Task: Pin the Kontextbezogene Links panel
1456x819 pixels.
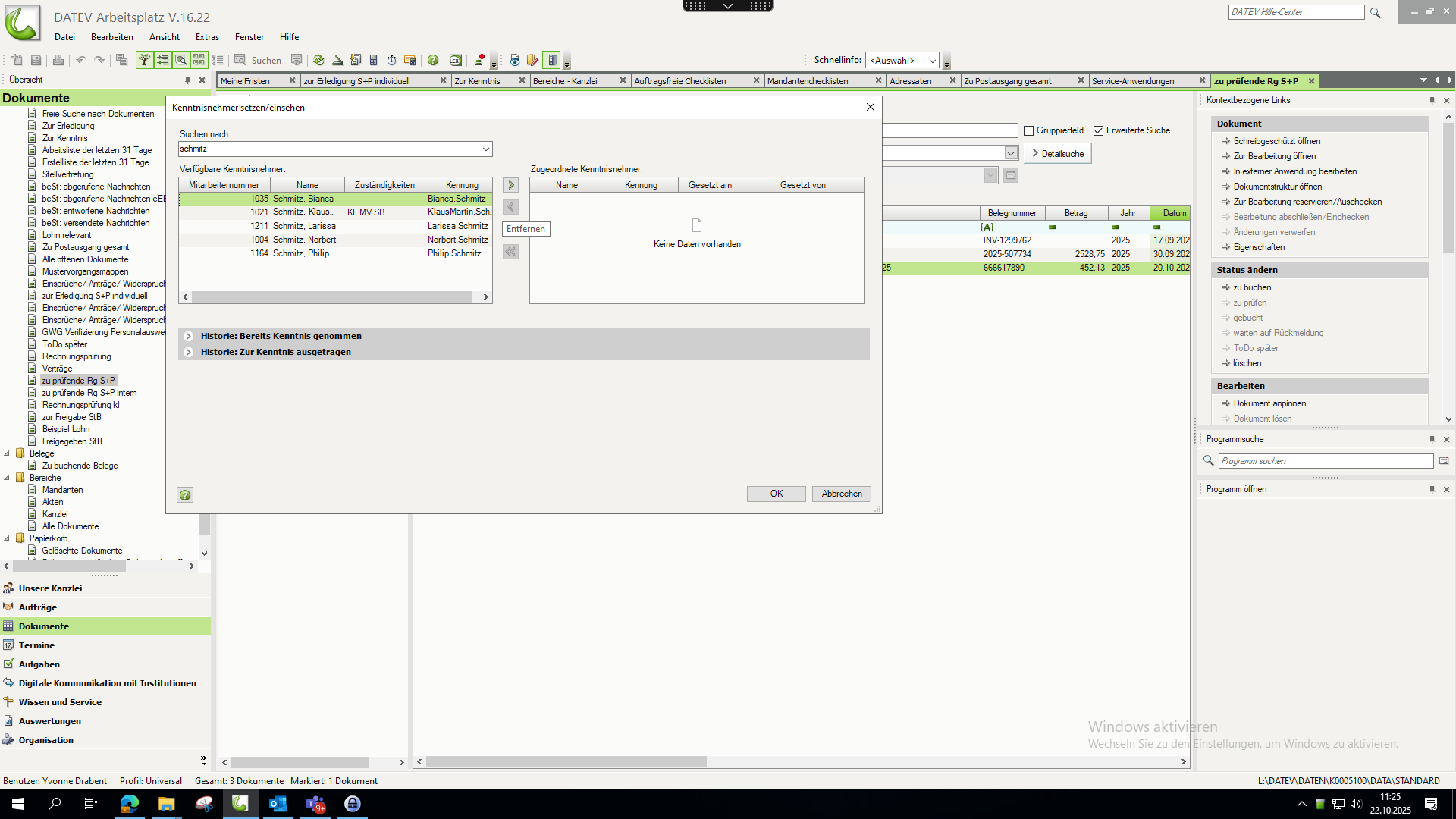Action: [1432, 100]
